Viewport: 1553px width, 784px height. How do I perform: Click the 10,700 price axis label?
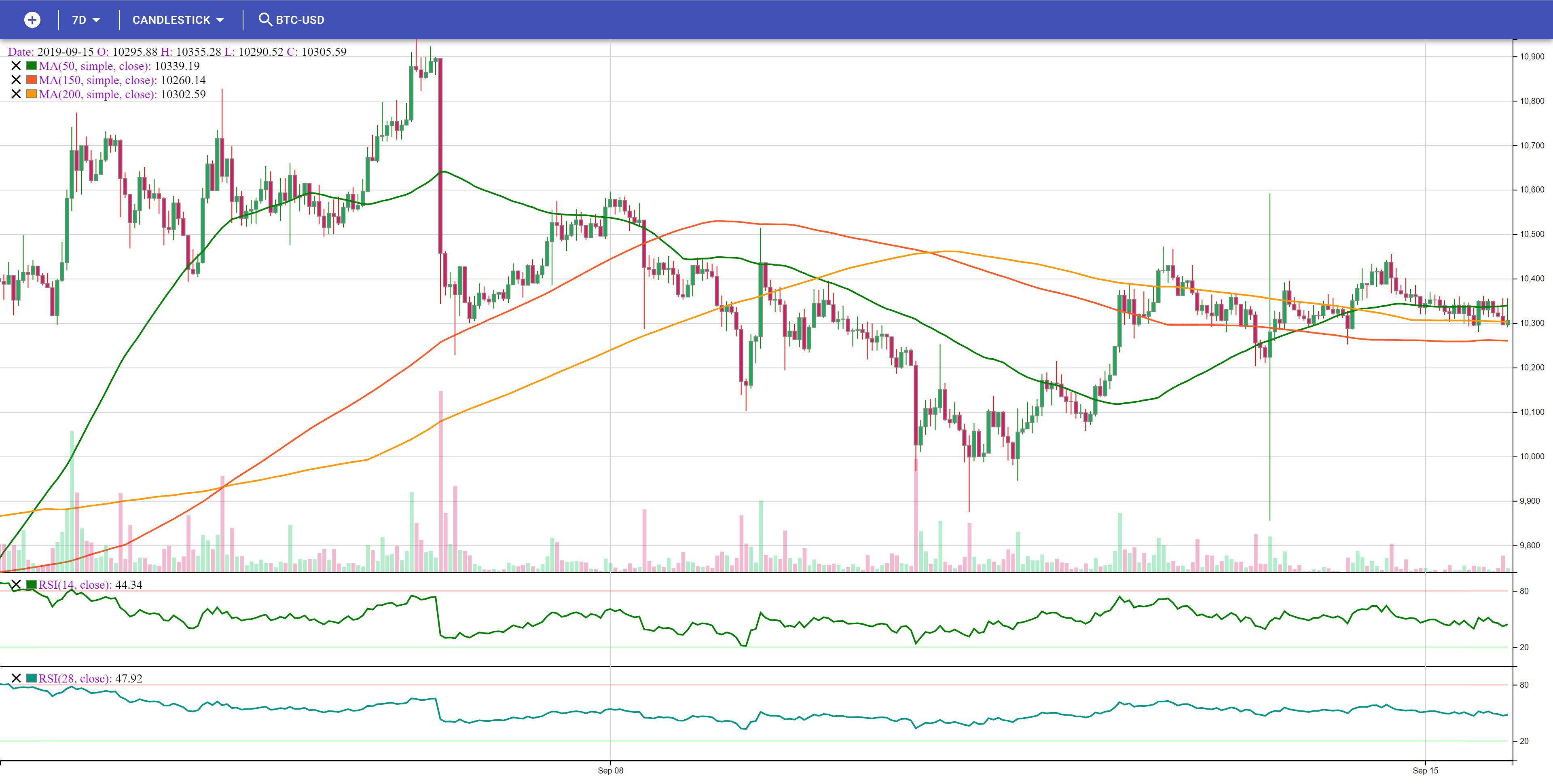point(1532,146)
